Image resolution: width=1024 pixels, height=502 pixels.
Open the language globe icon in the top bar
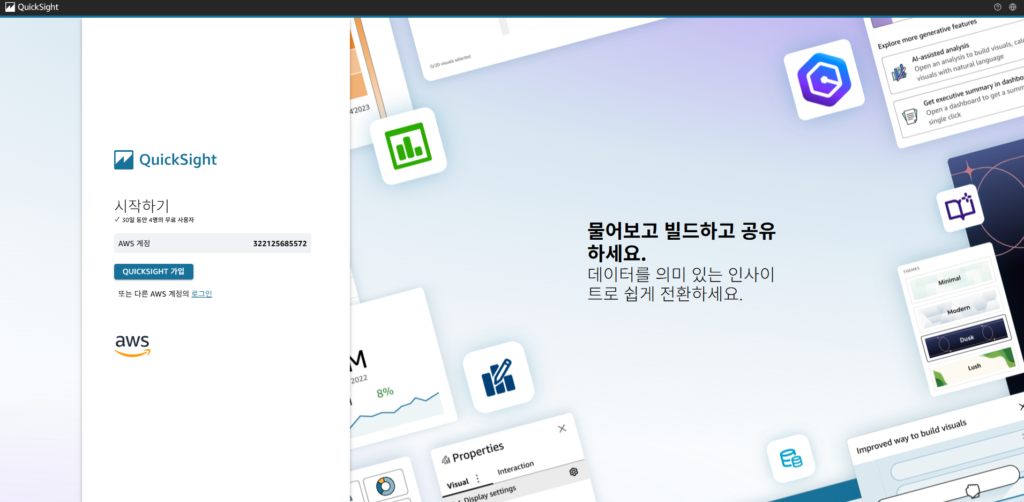click(1012, 7)
